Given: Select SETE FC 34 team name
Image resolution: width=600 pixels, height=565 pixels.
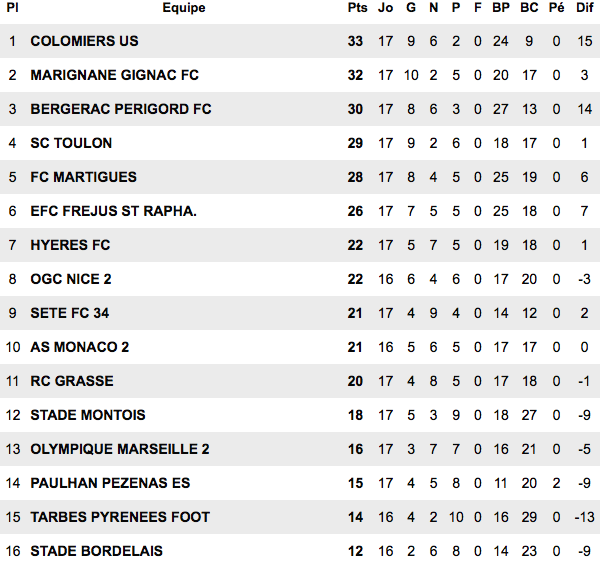Looking at the screenshot, I should coord(70,313).
